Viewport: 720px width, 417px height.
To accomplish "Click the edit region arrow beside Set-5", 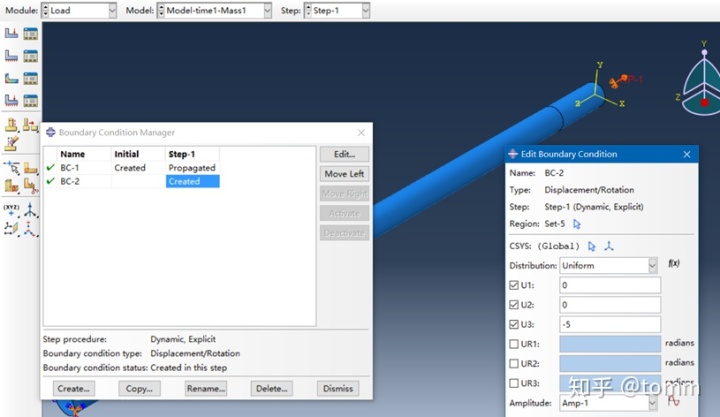I will tap(577, 224).
